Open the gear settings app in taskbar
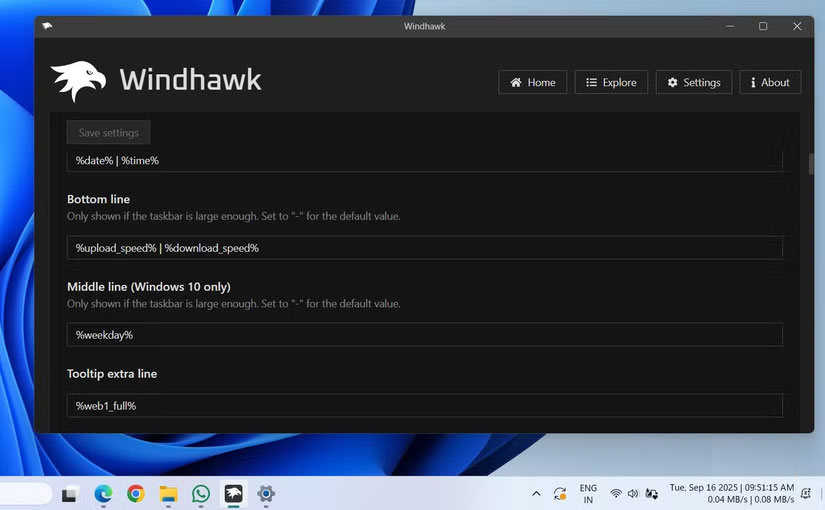This screenshot has height=510, width=825. pos(266,494)
